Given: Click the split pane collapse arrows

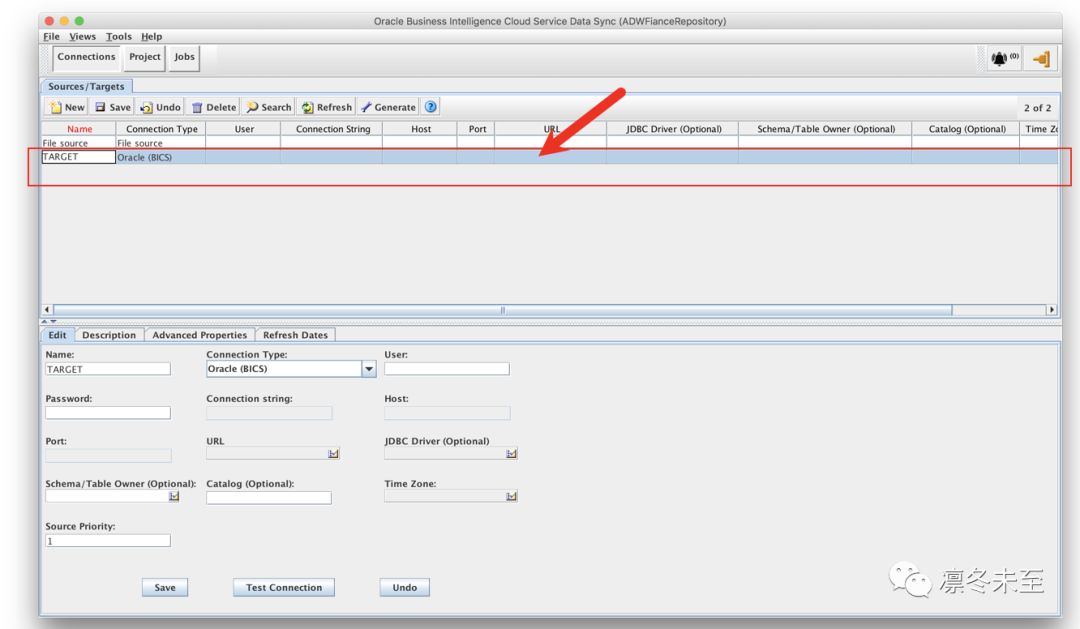Looking at the screenshot, I should click(x=48, y=321).
